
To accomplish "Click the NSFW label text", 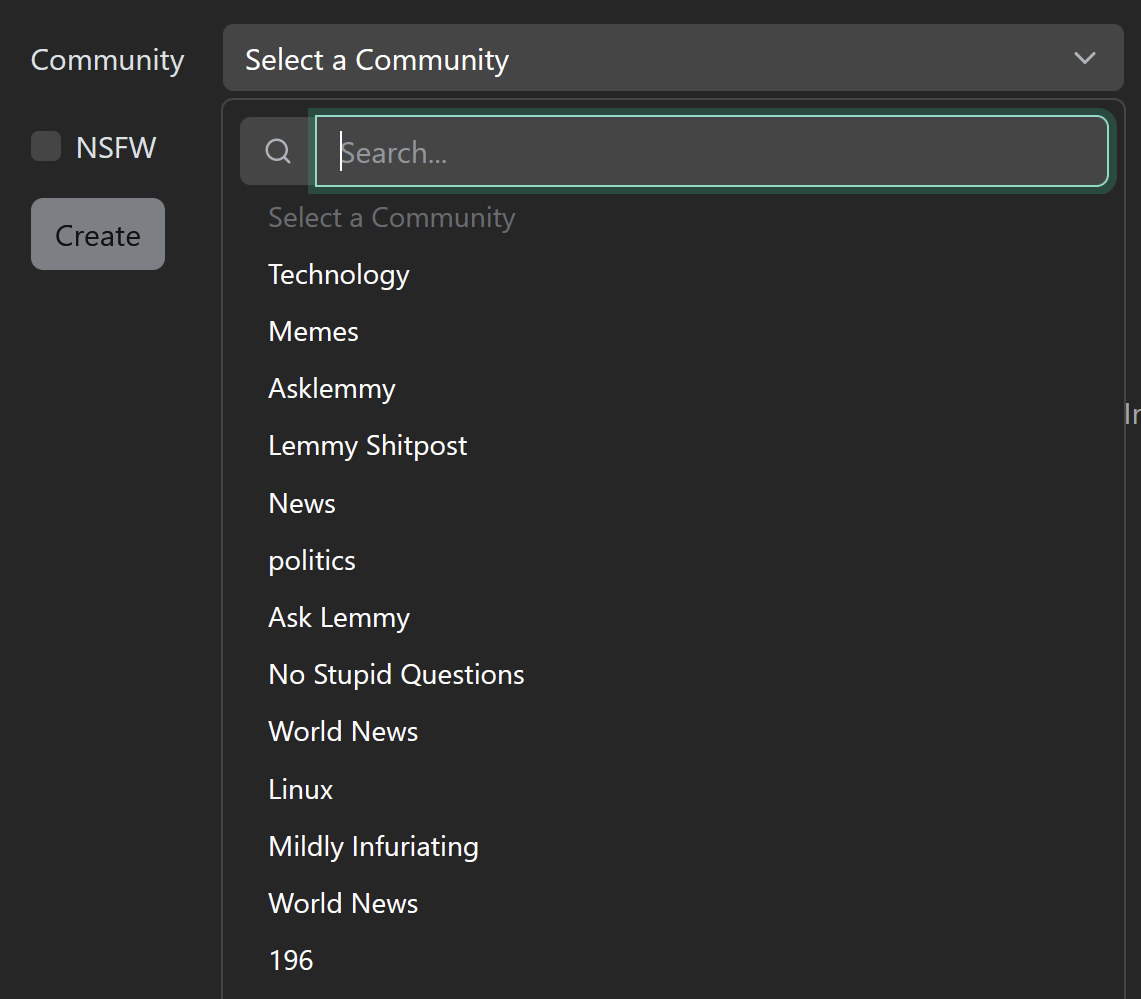I will tap(116, 148).
